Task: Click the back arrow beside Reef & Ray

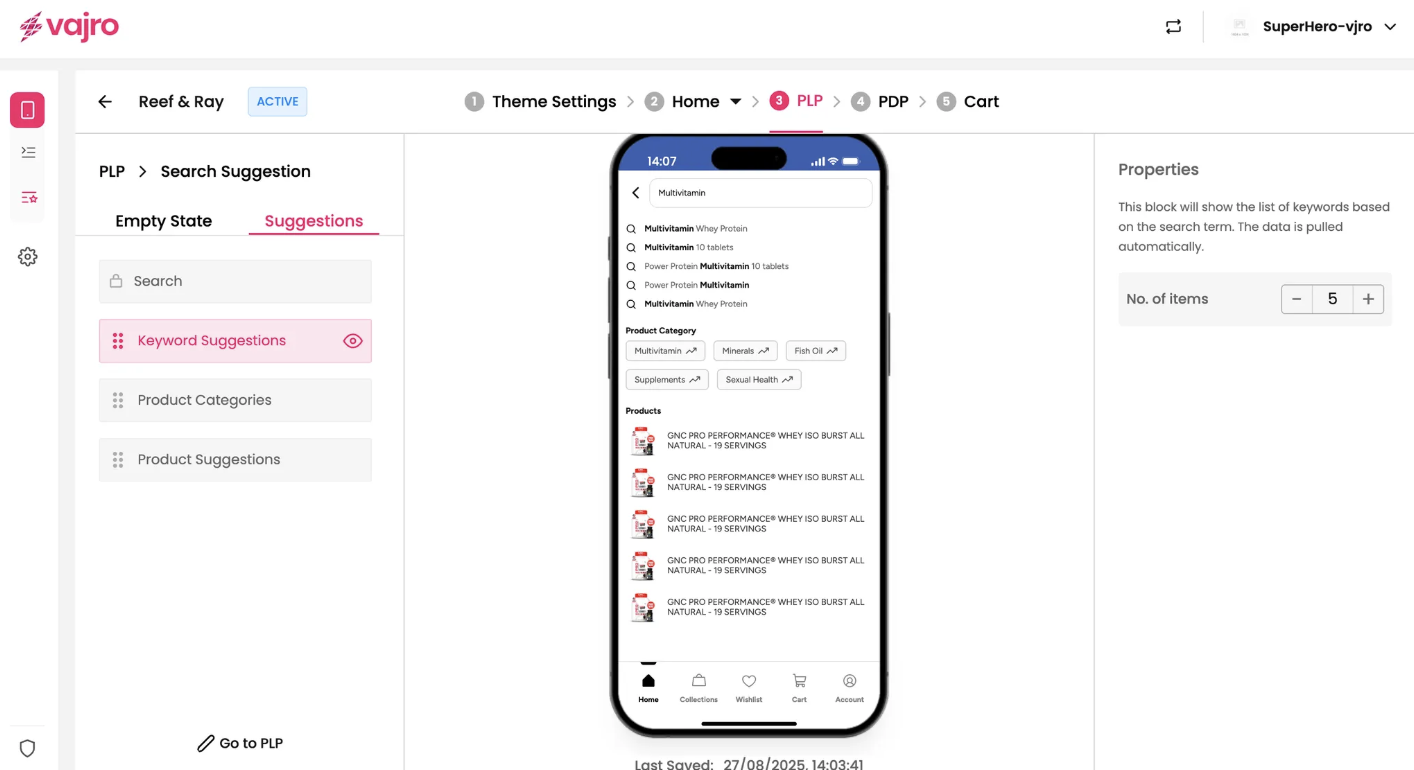Action: pos(105,102)
